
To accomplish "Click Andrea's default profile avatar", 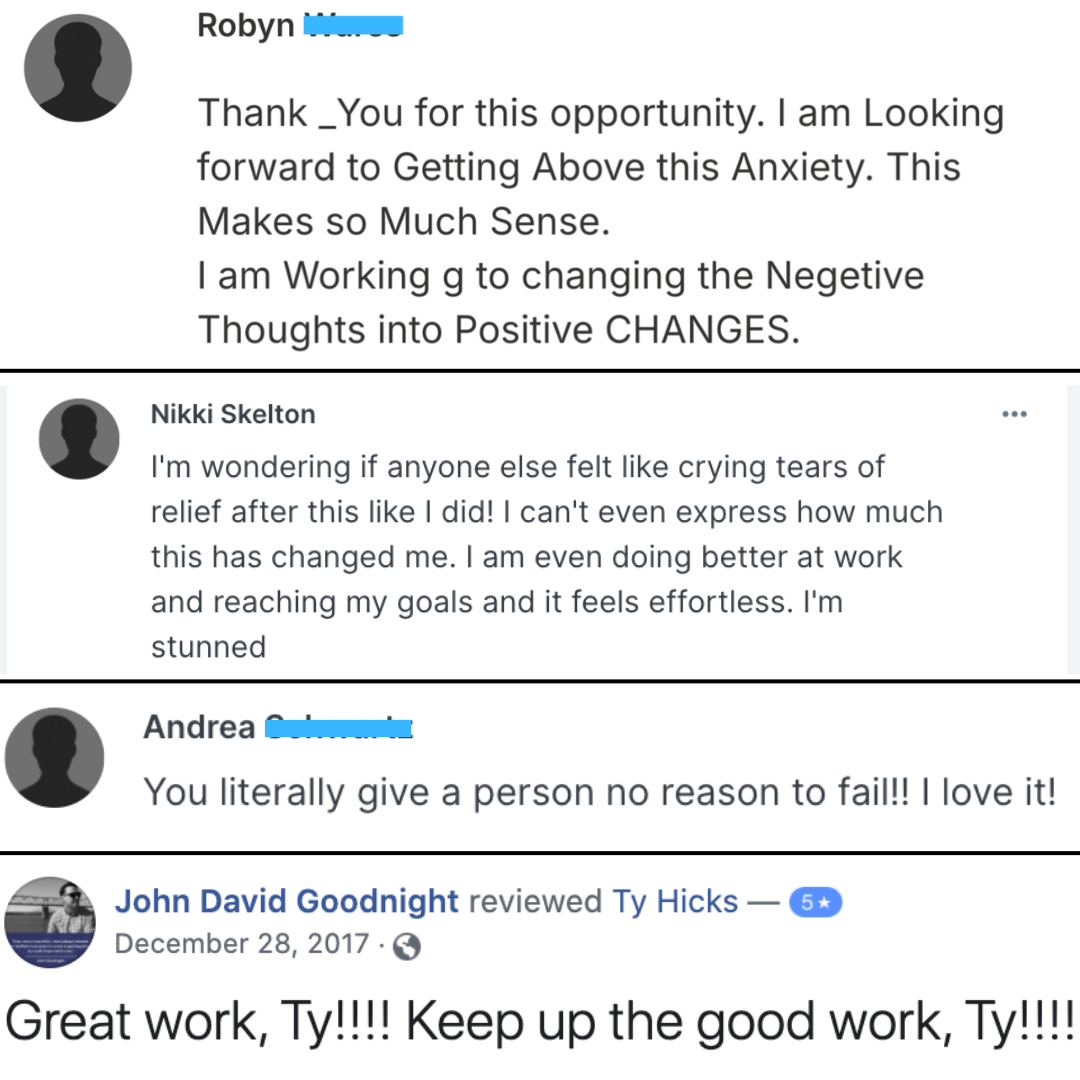I will point(55,757).
